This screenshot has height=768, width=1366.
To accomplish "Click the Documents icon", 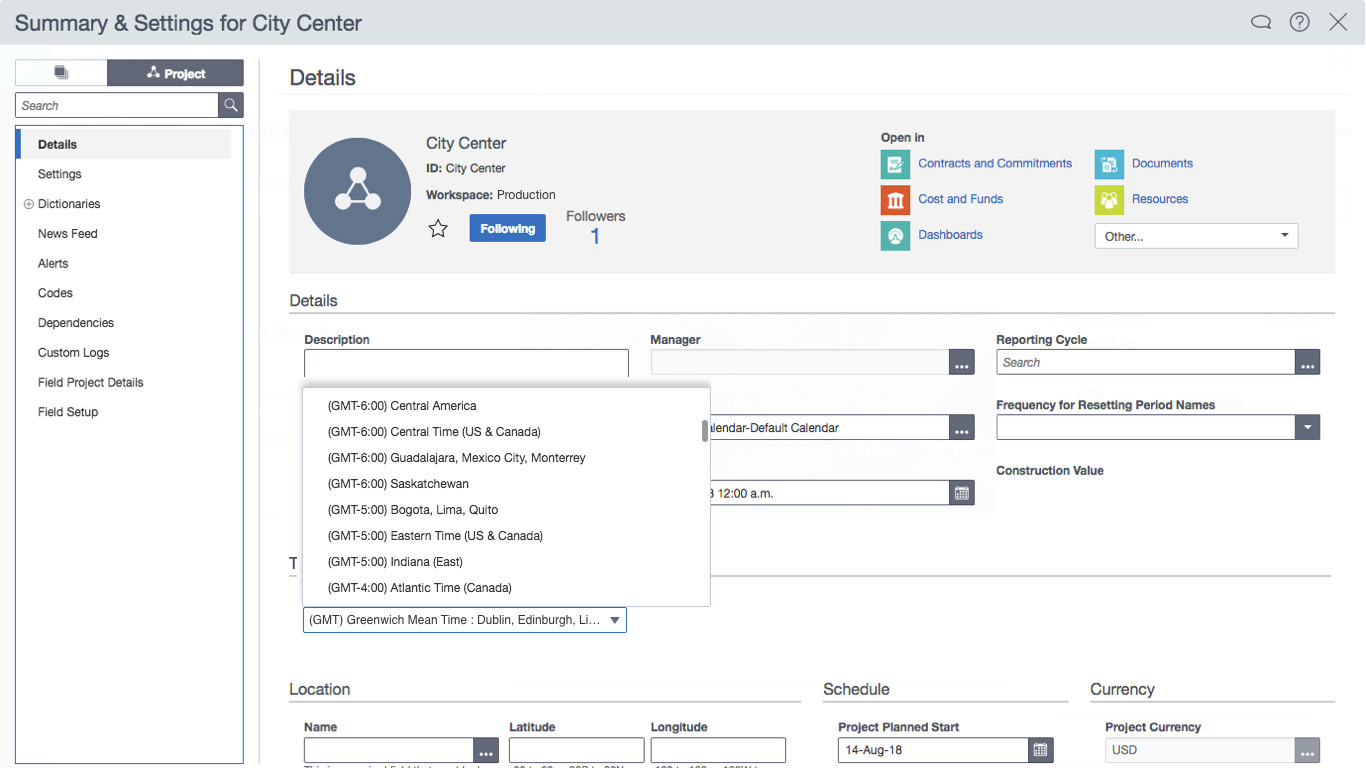I will tap(1109, 164).
